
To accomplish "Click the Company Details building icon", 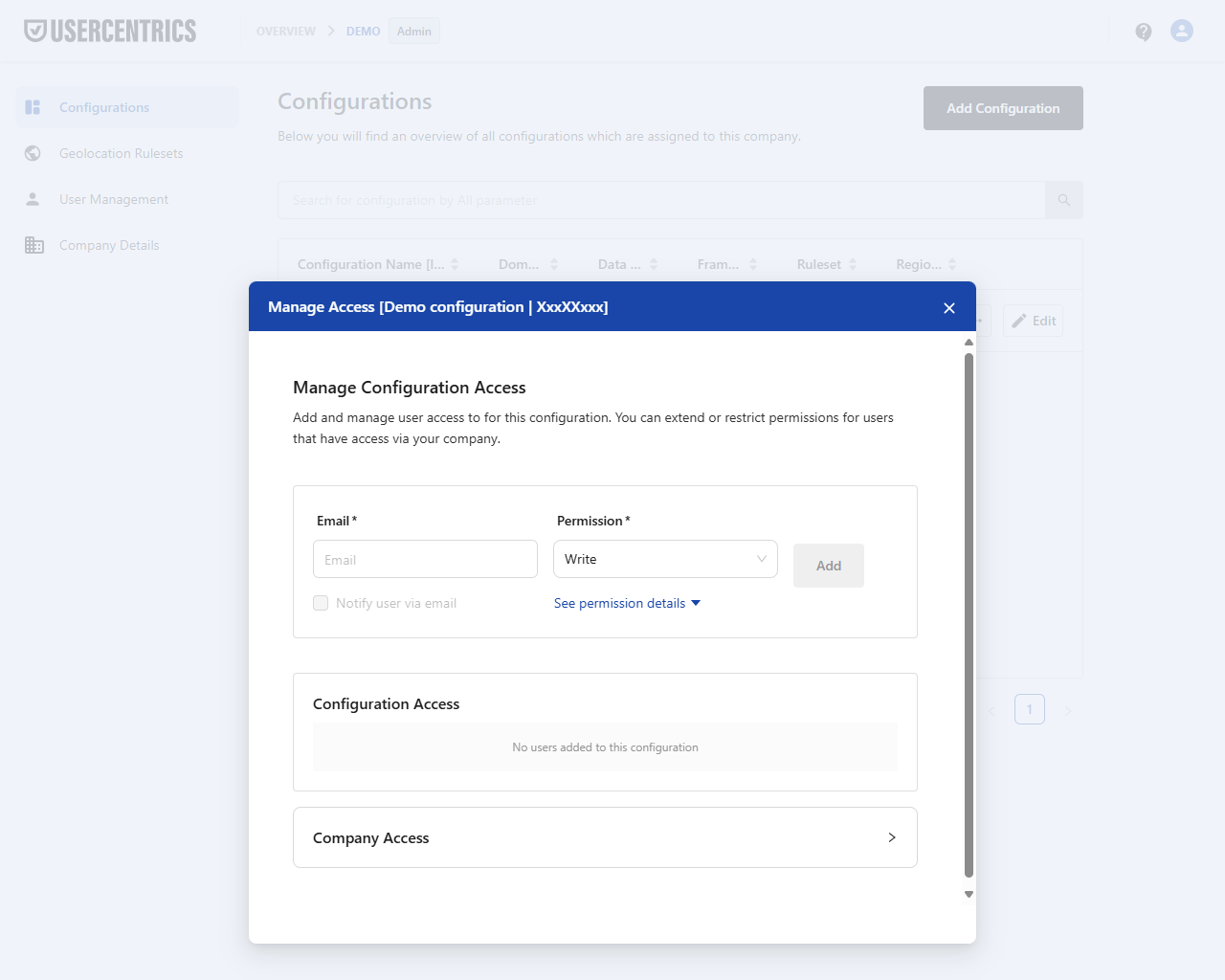I will pyautogui.click(x=34, y=245).
